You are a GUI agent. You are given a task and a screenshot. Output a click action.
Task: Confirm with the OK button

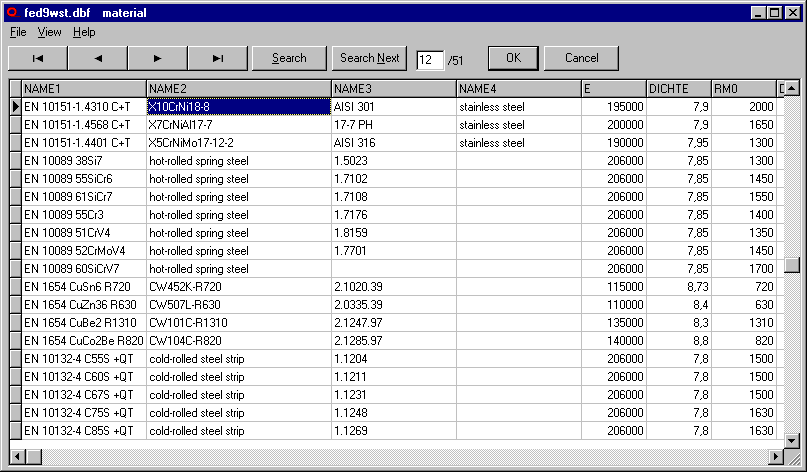click(x=513, y=58)
